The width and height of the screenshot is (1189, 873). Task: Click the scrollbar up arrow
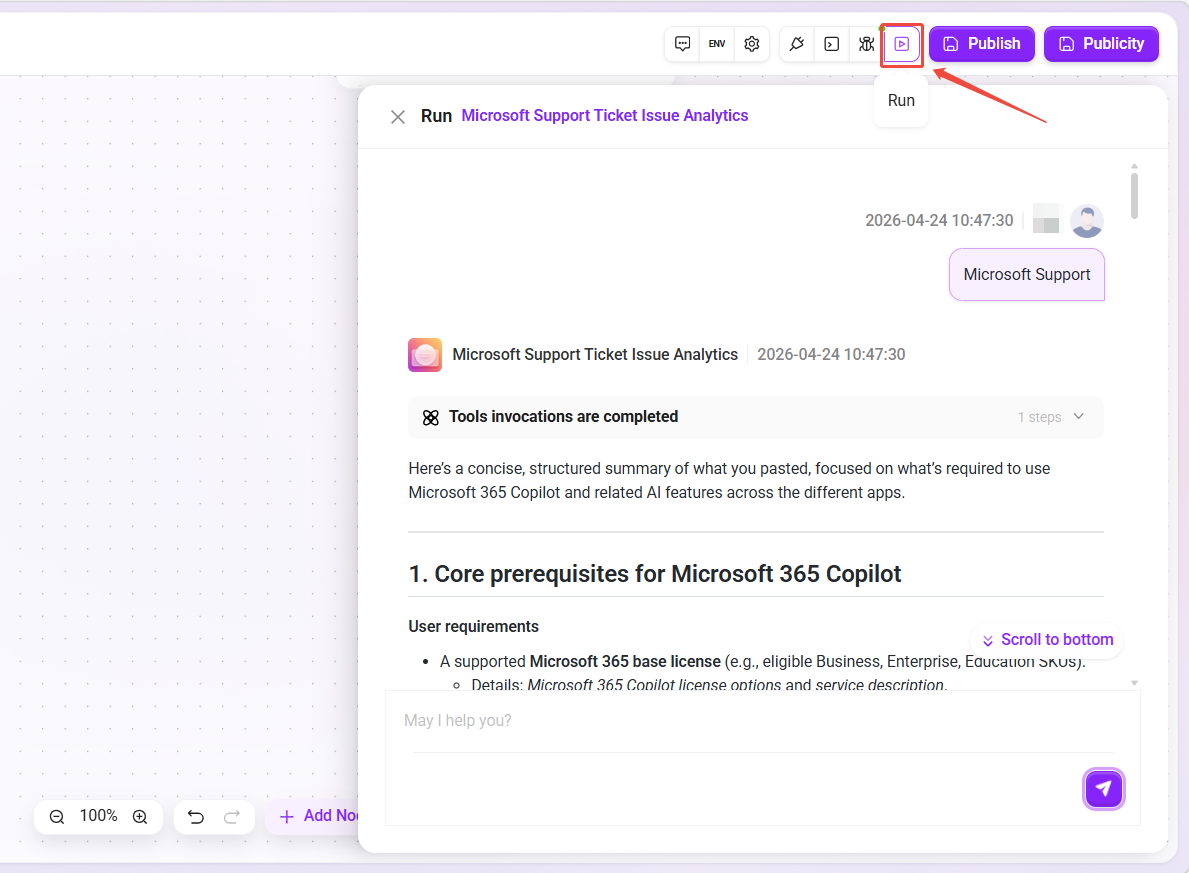tap(1134, 166)
